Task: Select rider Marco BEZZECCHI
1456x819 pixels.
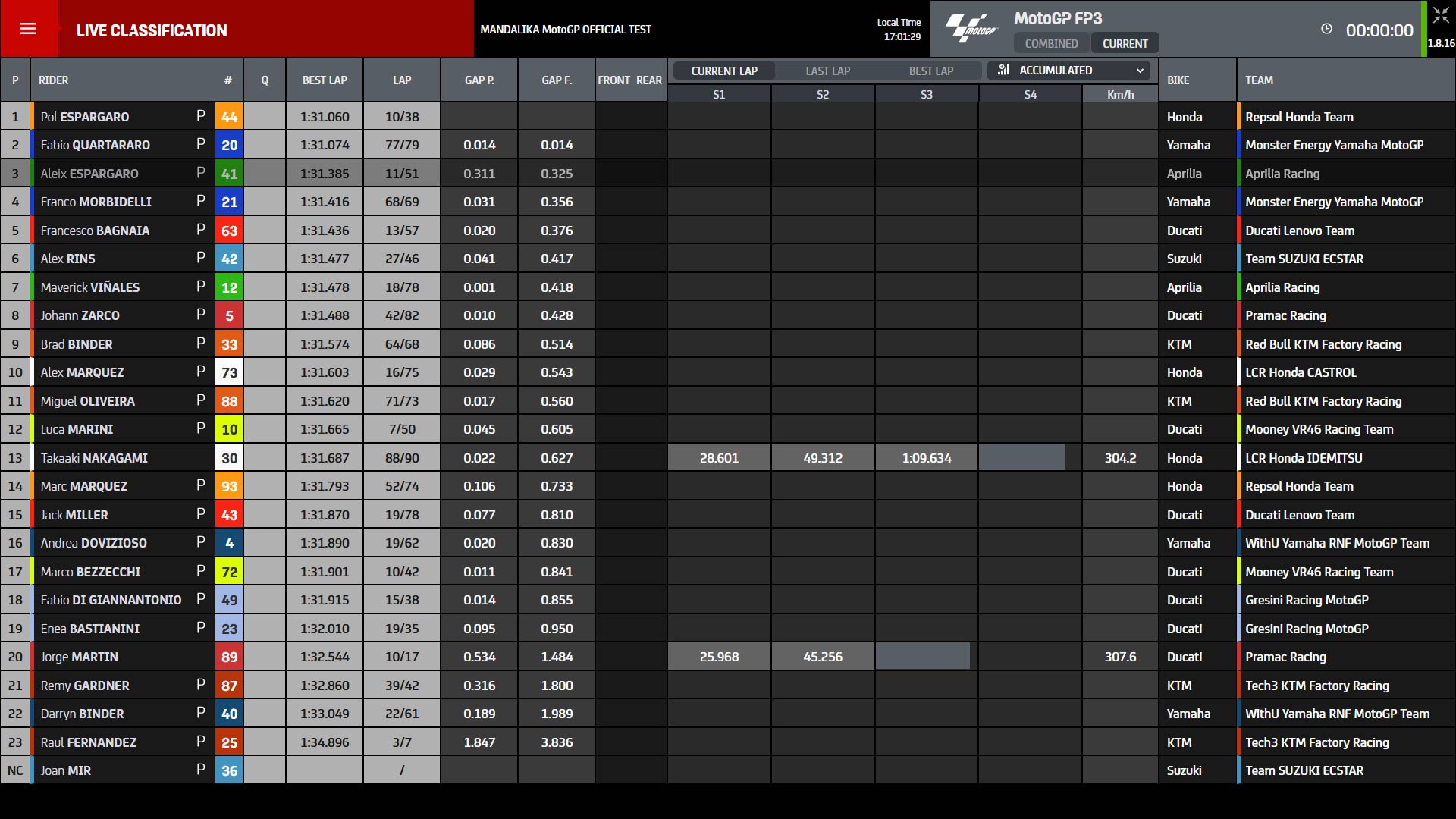Action: [x=90, y=572]
